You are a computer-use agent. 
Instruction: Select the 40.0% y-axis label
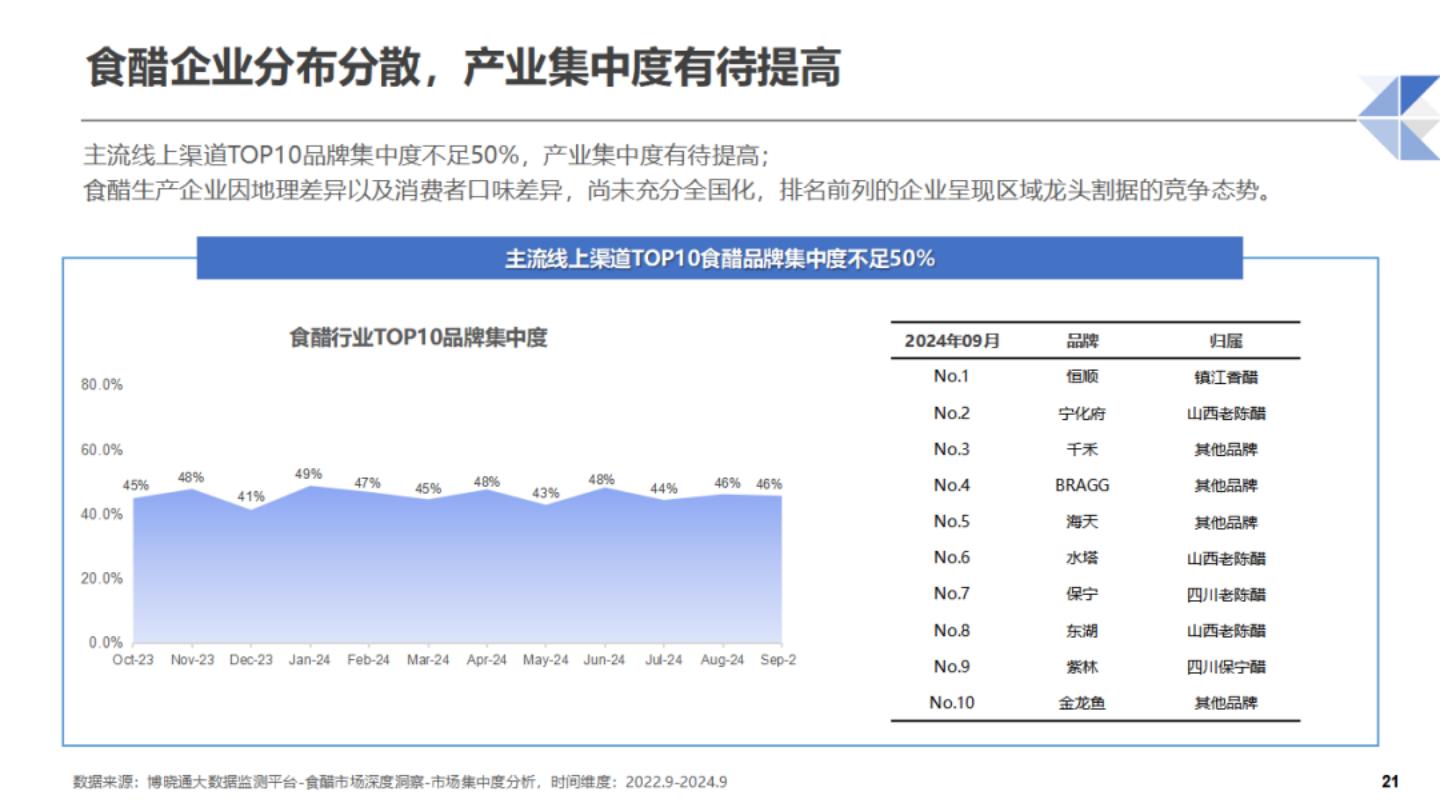point(102,514)
